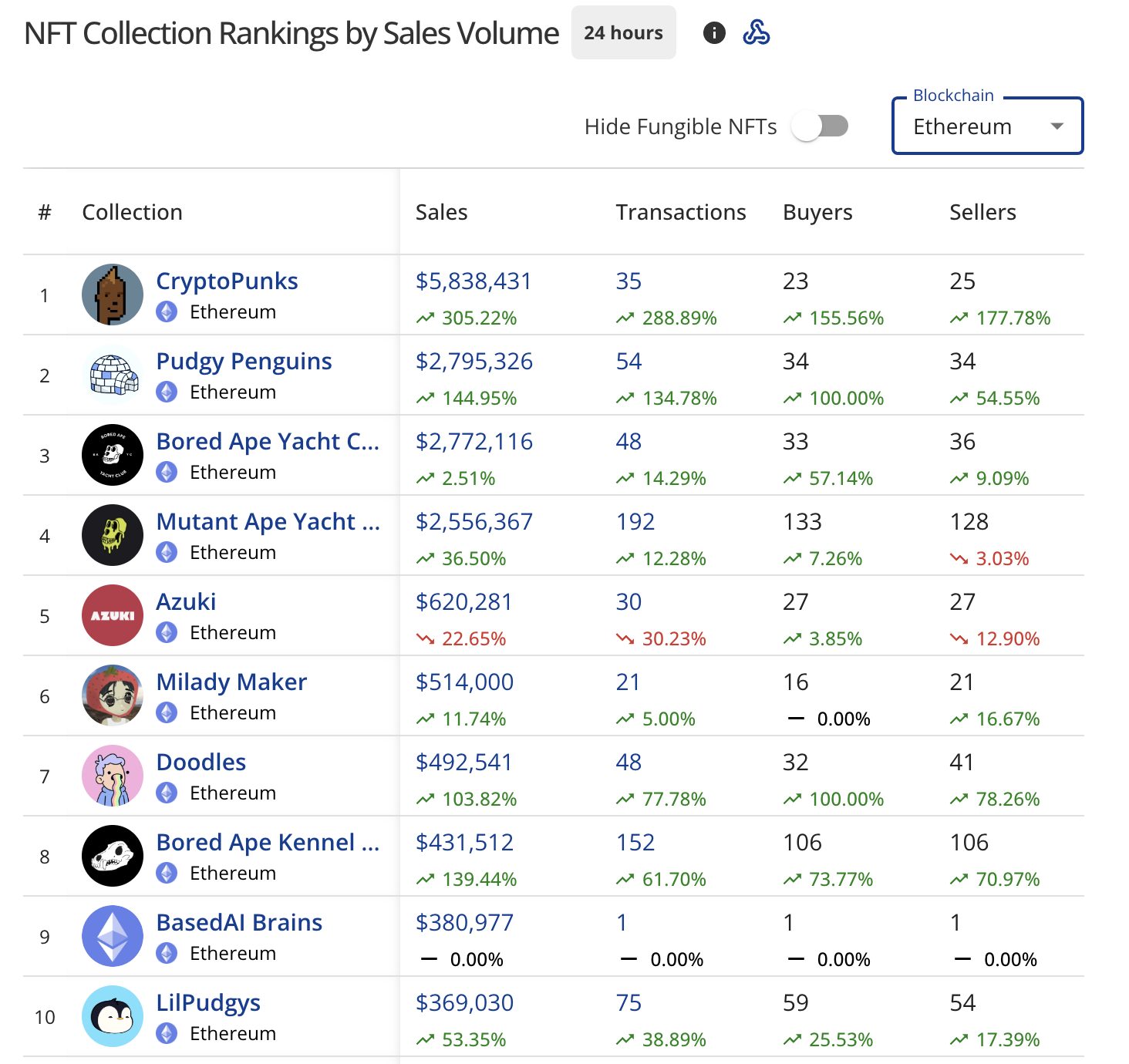Click the Azuki red logo icon

pyautogui.click(x=113, y=615)
